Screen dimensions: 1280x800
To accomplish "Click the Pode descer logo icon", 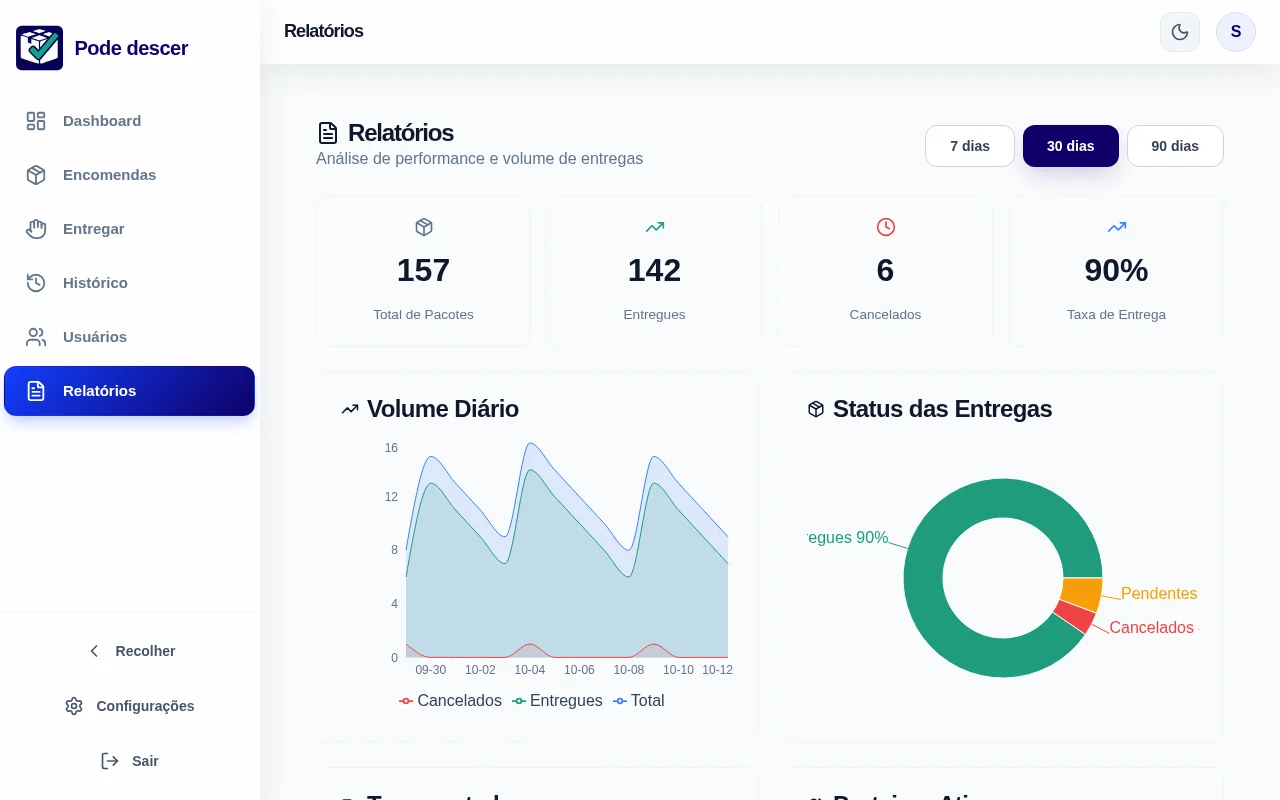I will point(40,48).
